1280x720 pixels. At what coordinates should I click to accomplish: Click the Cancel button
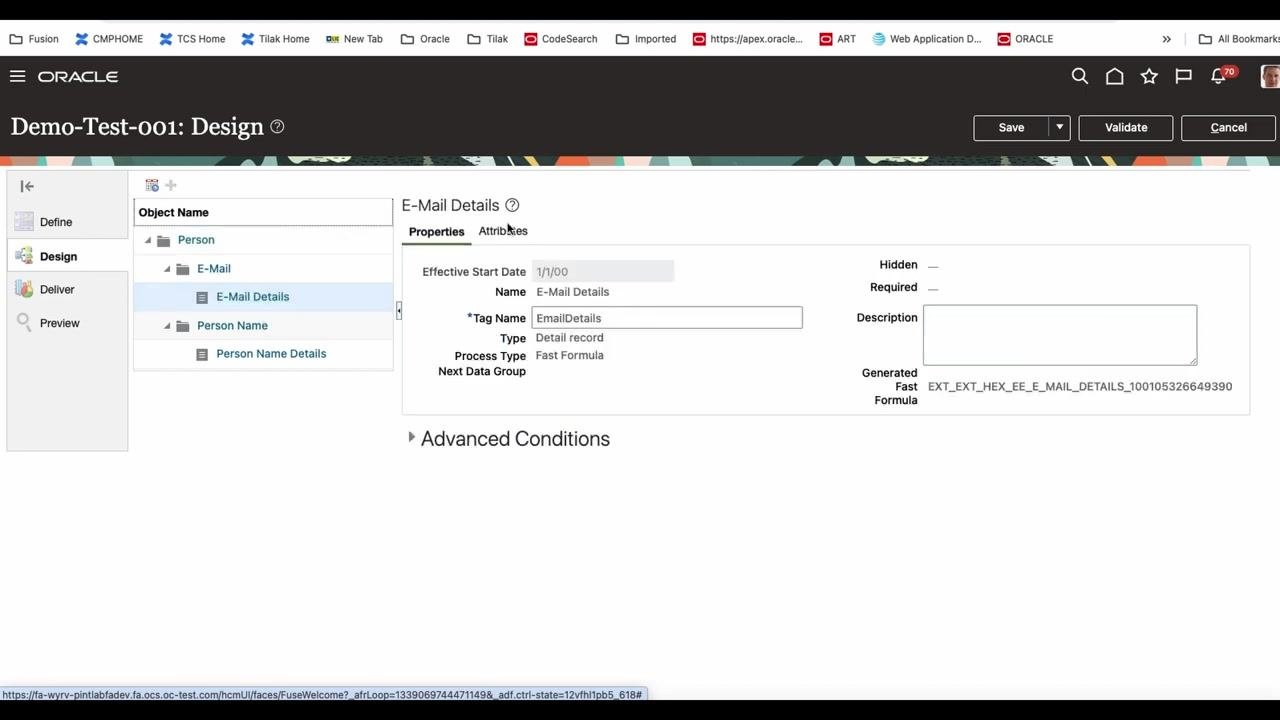tap(1228, 127)
